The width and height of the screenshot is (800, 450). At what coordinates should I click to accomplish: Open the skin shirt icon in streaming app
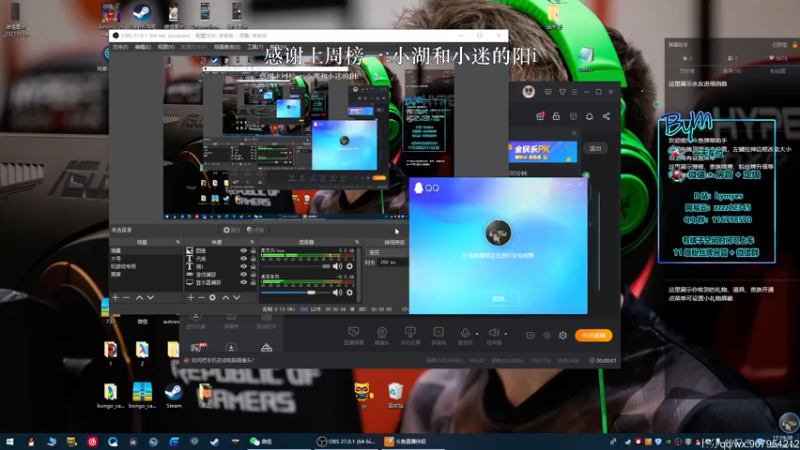click(562, 92)
